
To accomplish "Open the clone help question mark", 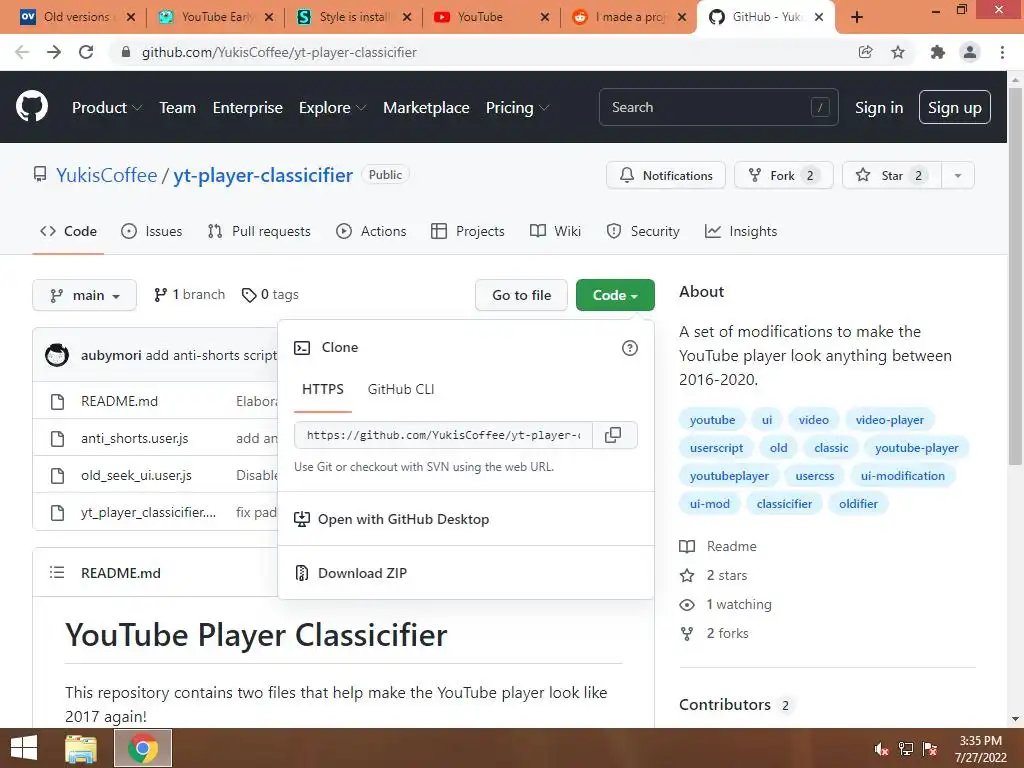I will coord(630,348).
